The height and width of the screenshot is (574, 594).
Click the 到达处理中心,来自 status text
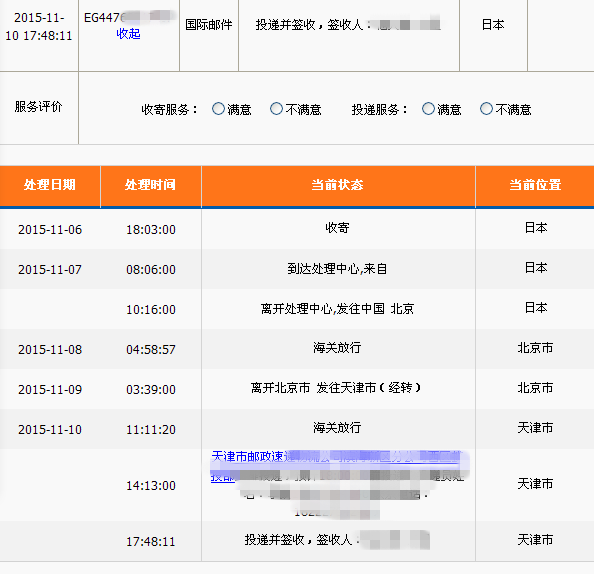pyautogui.click(x=337, y=269)
